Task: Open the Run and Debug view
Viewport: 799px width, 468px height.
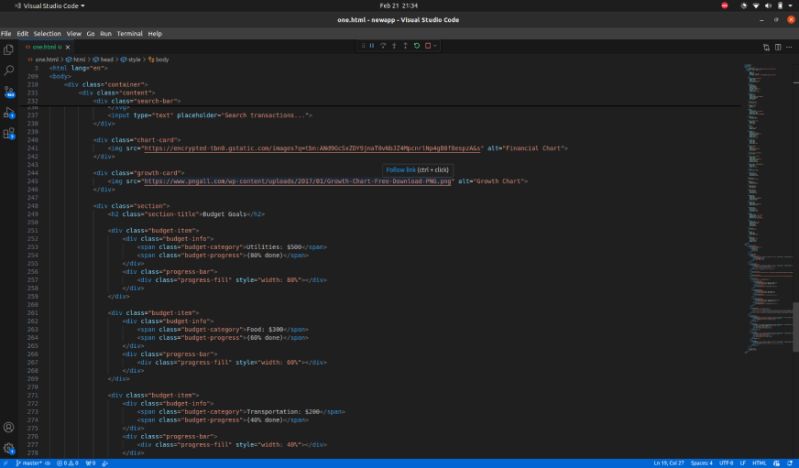Action: pos(9,113)
